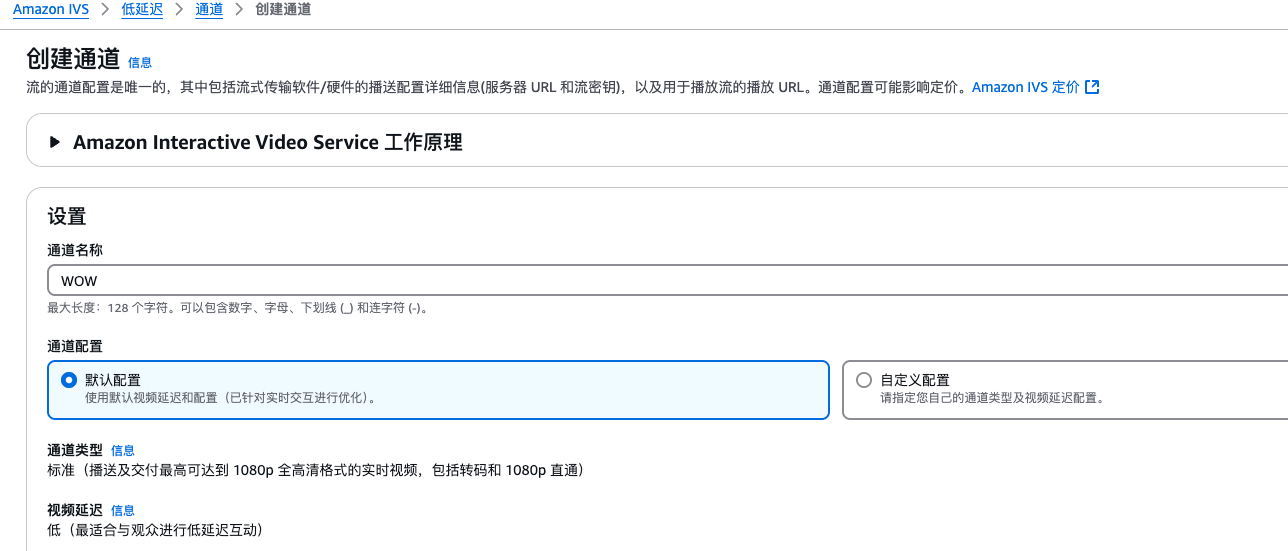Go to 低延迟 in the breadcrumb

pyautogui.click(x=142, y=9)
